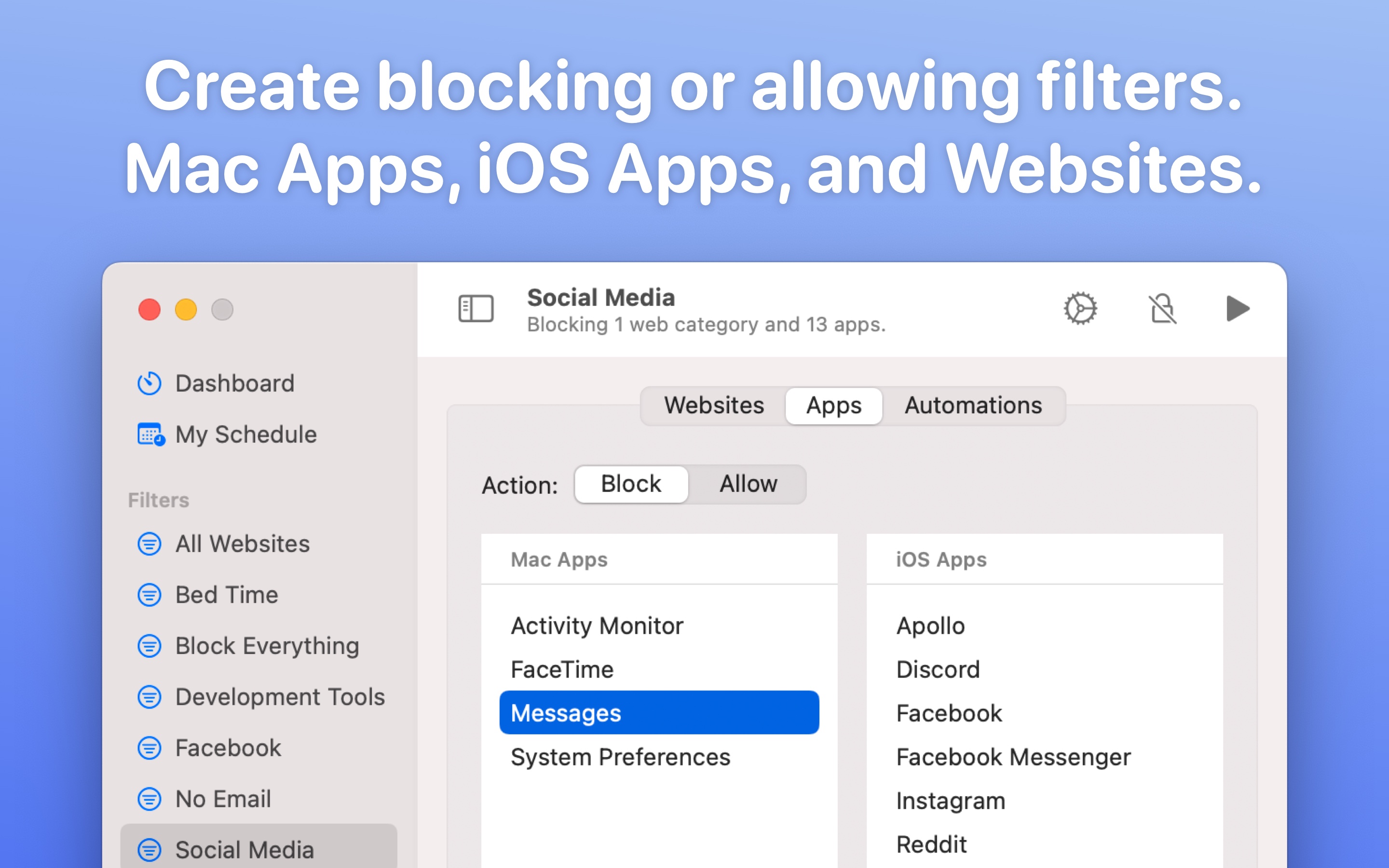Click the unlocked padlock icon
This screenshot has width=1389, height=868.
[1163, 308]
